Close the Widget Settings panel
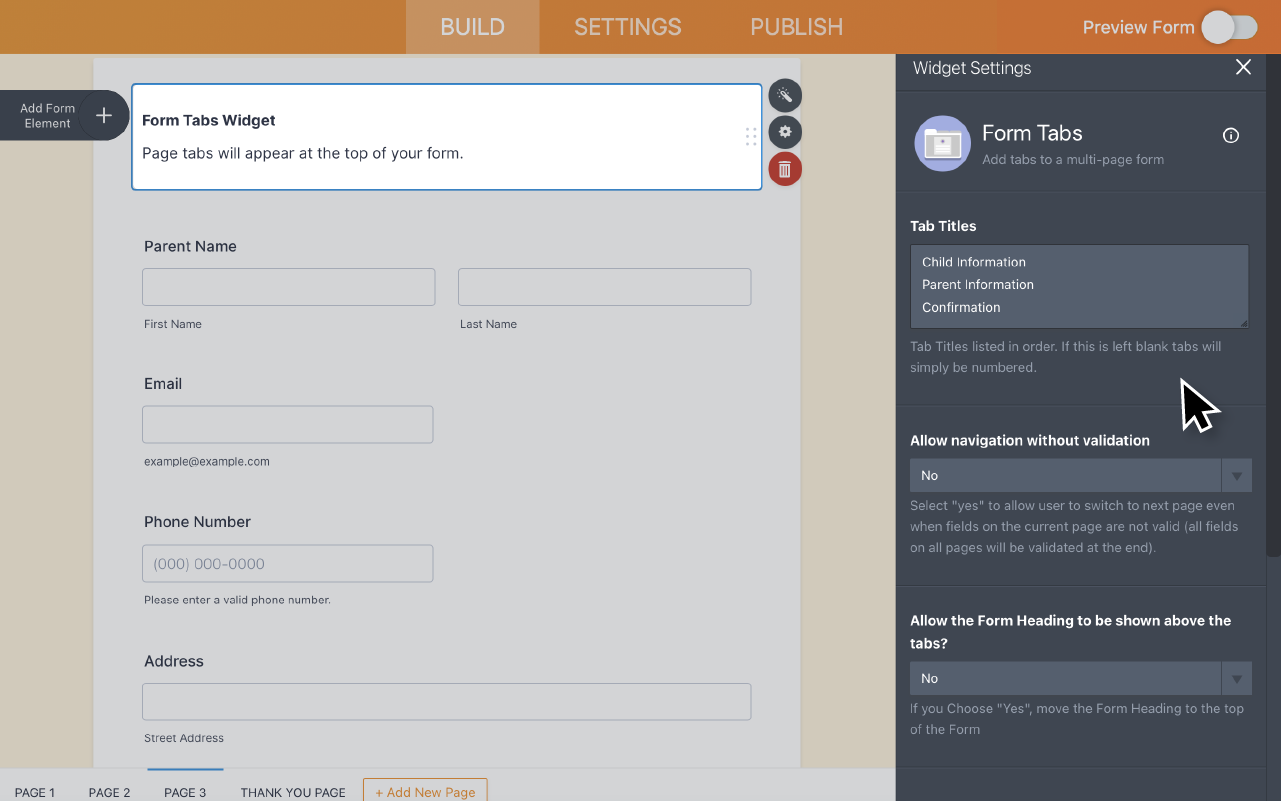The height and width of the screenshot is (801, 1281). pos(1243,67)
